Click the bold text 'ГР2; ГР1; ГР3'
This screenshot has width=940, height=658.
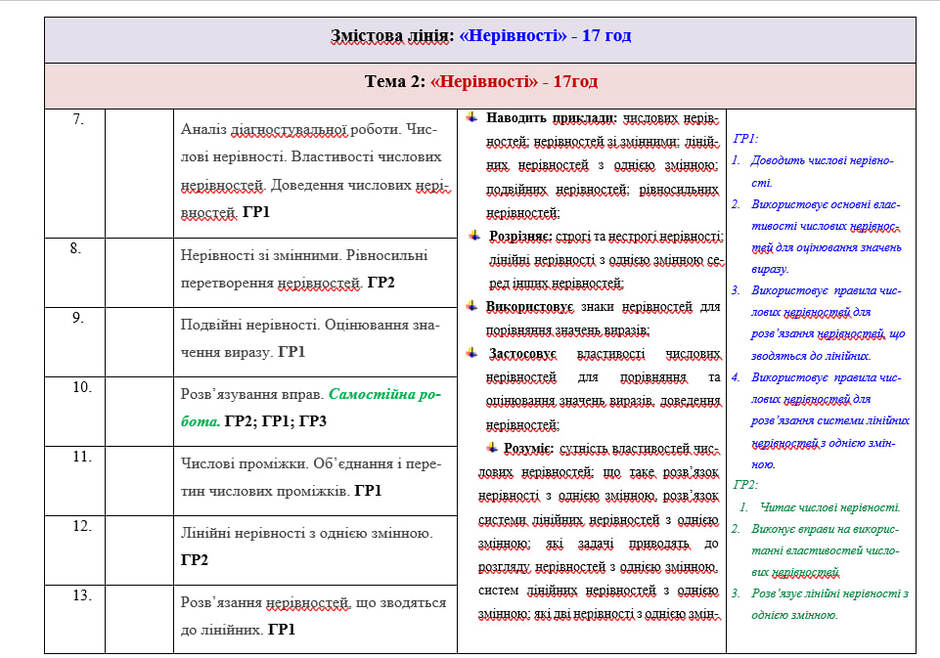[275, 422]
